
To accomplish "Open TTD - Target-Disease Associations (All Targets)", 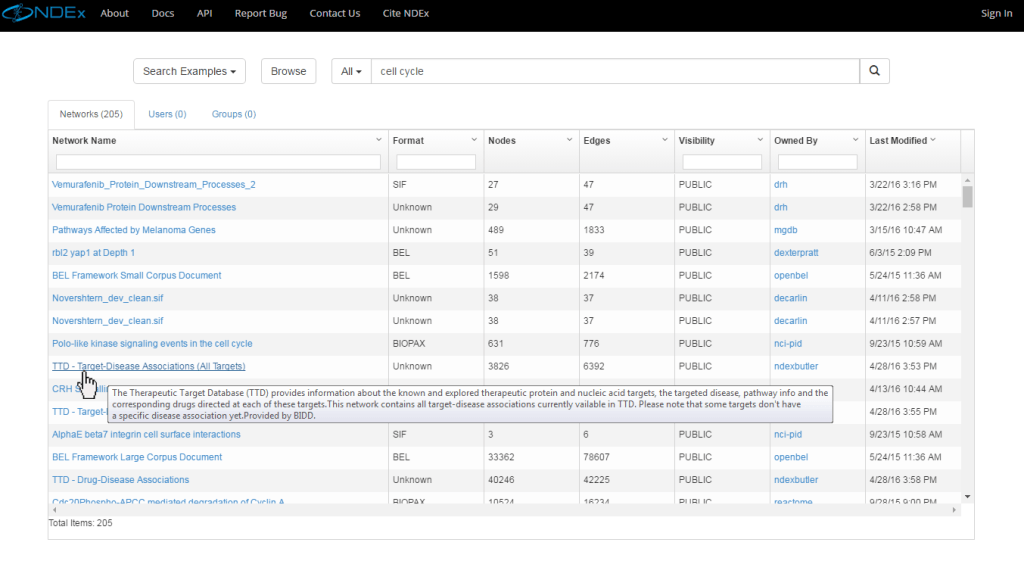I will 148,366.
